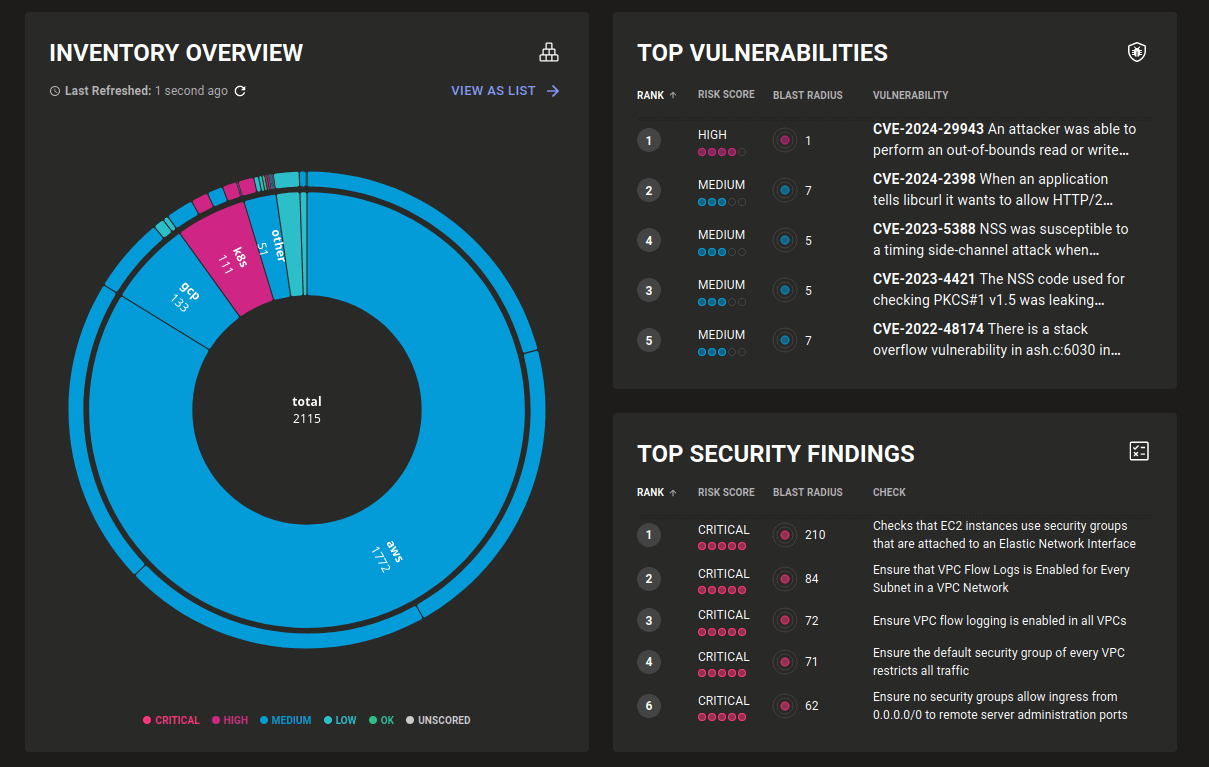Click the MEDIUM legend color dot
Viewport: 1209px width, 767px height.
(264, 720)
